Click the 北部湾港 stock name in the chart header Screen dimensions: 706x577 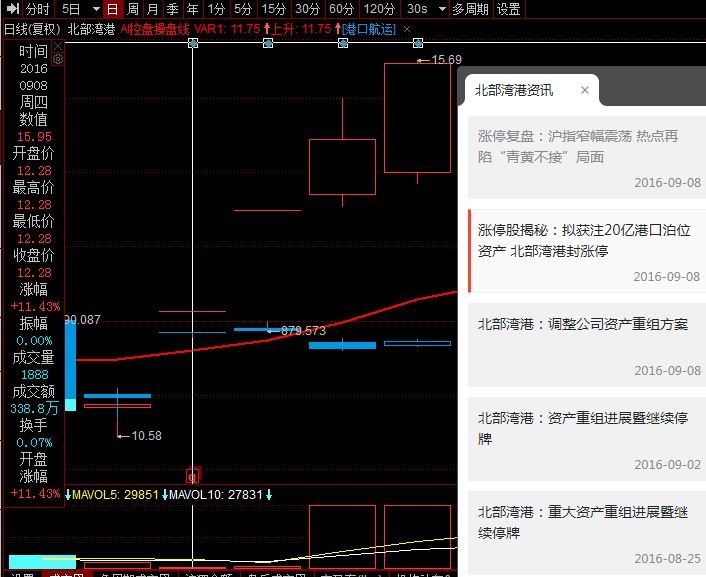click(91, 29)
